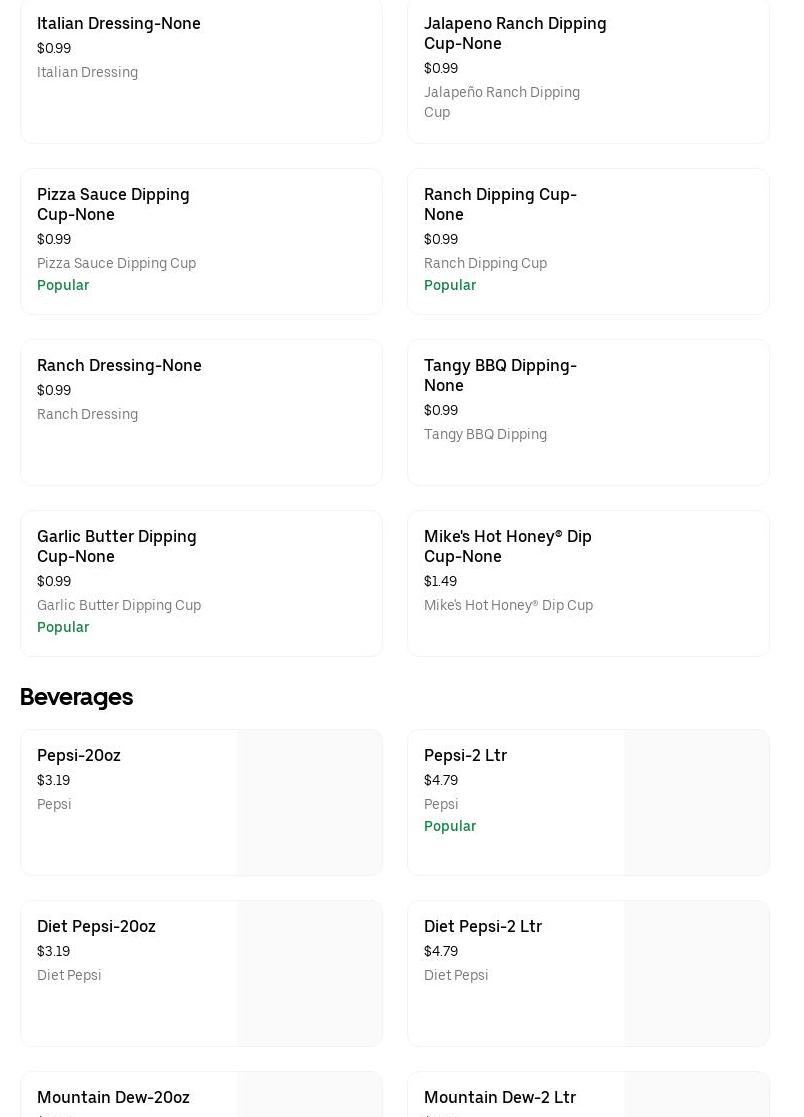Click the Pepsi-20oz product image placeholder
Viewport: 804px width, 1117px height.
coord(310,803)
